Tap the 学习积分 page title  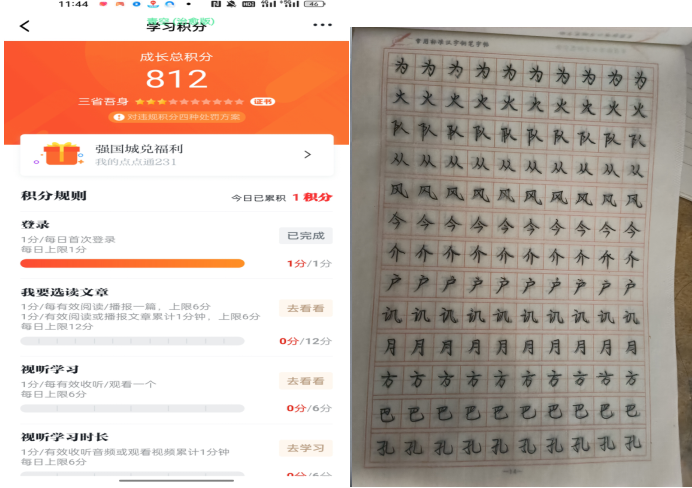(x=177, y=27)
